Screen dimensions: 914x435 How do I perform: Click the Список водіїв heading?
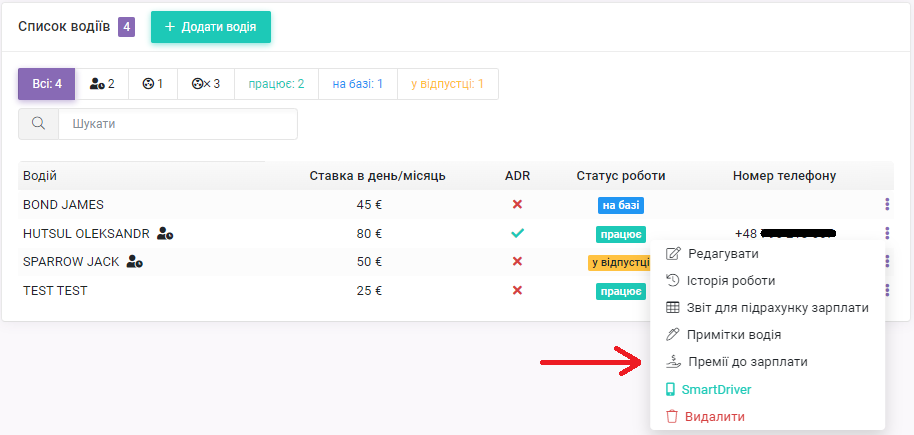pyautogui.click(x=64, y=27)
